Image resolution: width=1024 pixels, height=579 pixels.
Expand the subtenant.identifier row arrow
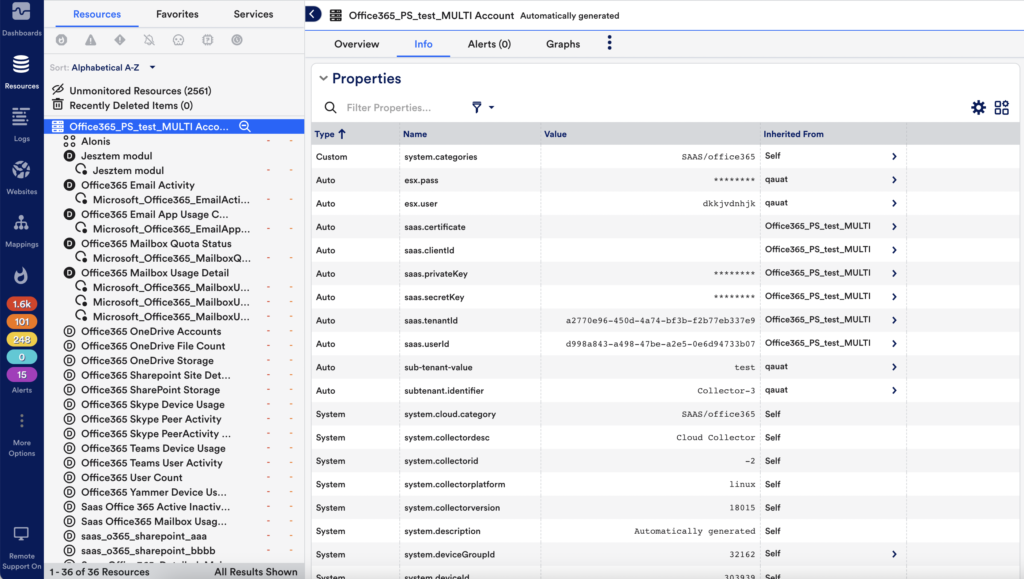click(895, 390)
